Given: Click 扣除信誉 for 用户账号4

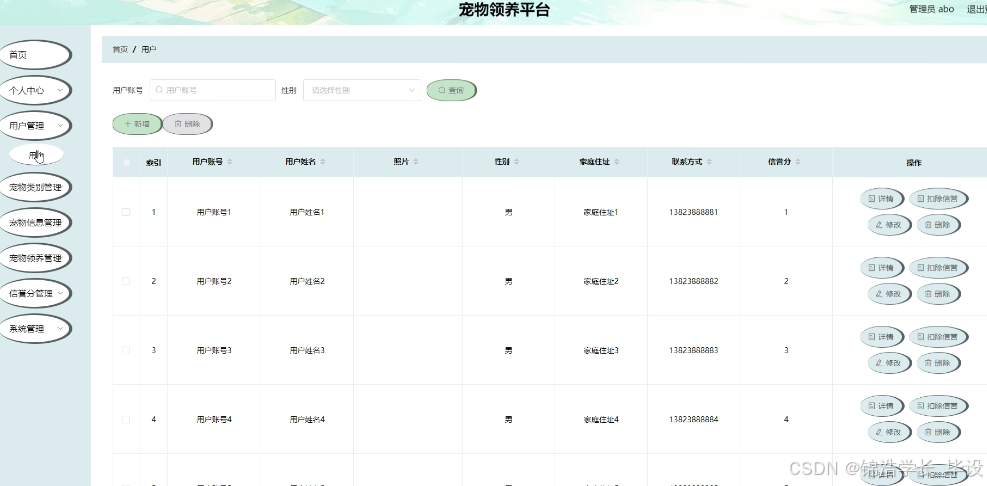Looking at the screenshot, I should (938, 407).
